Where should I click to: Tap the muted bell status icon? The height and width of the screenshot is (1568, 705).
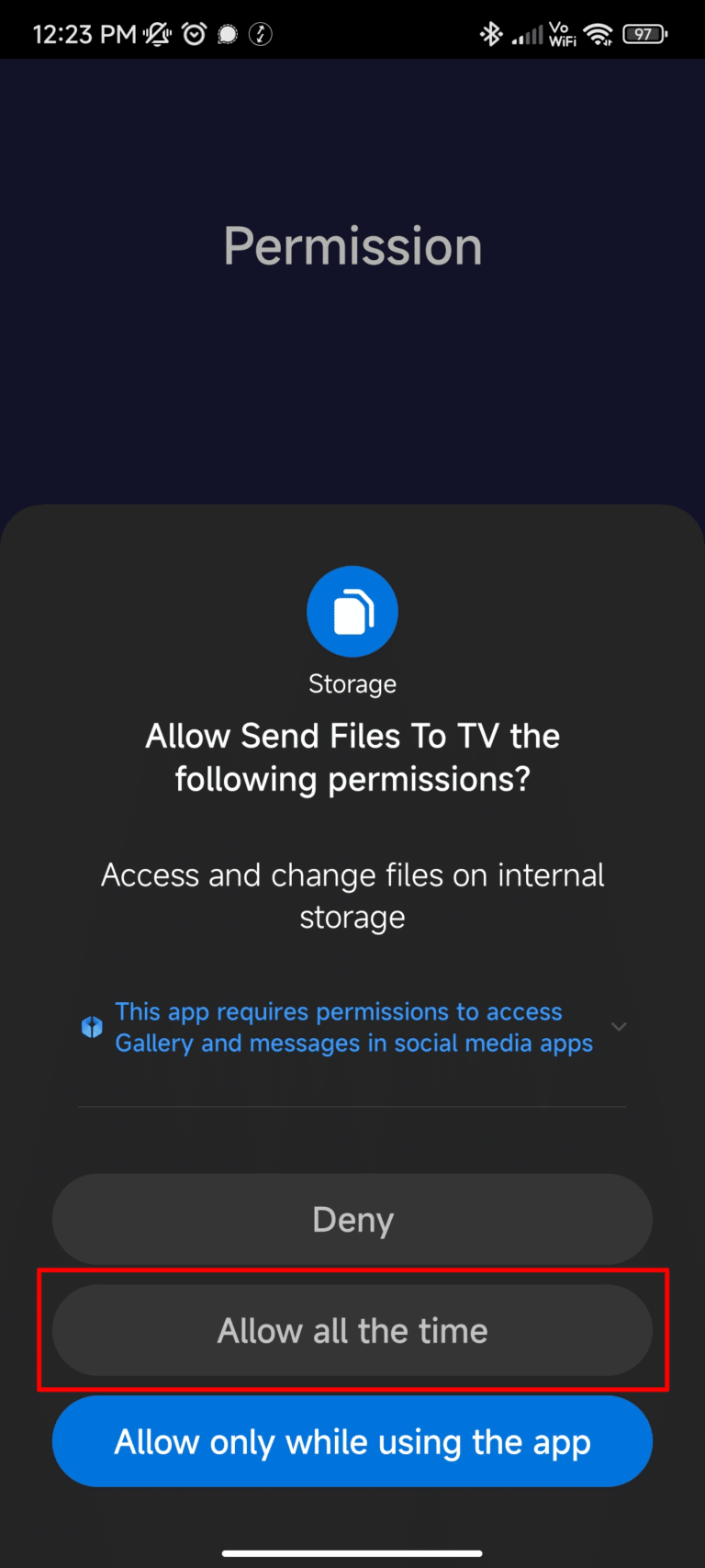click(x=158, y=35)
